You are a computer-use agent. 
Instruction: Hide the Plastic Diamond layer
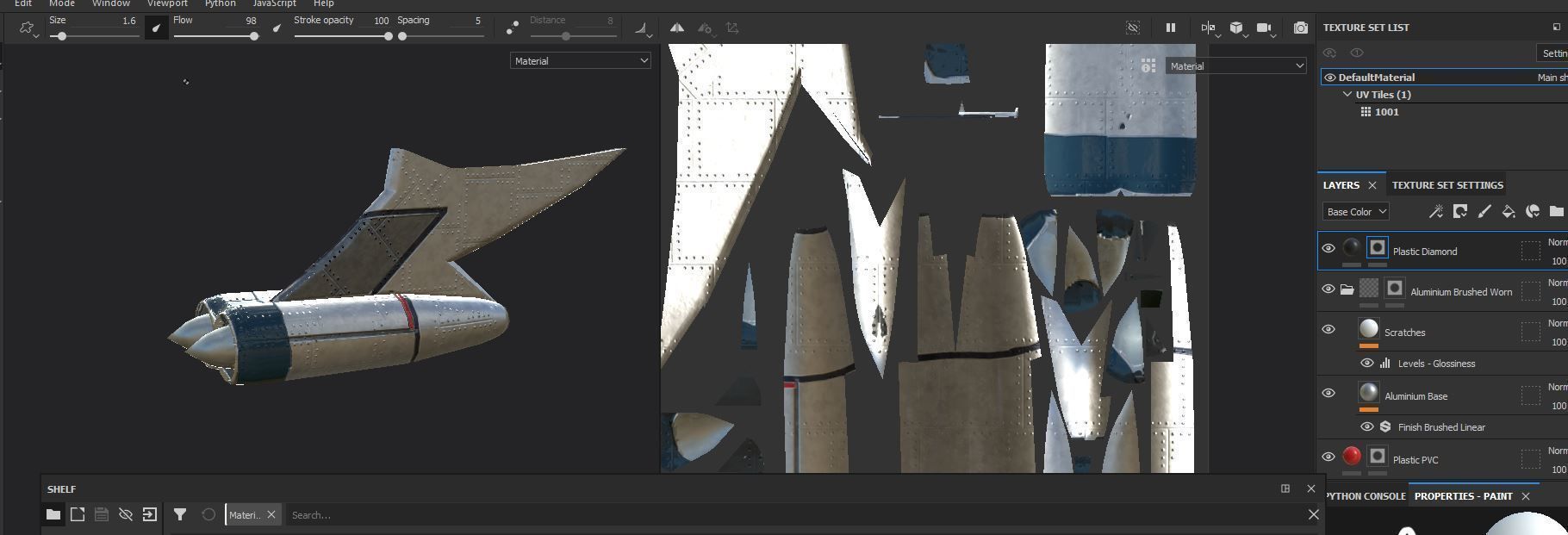click(x=1328, y=248)
